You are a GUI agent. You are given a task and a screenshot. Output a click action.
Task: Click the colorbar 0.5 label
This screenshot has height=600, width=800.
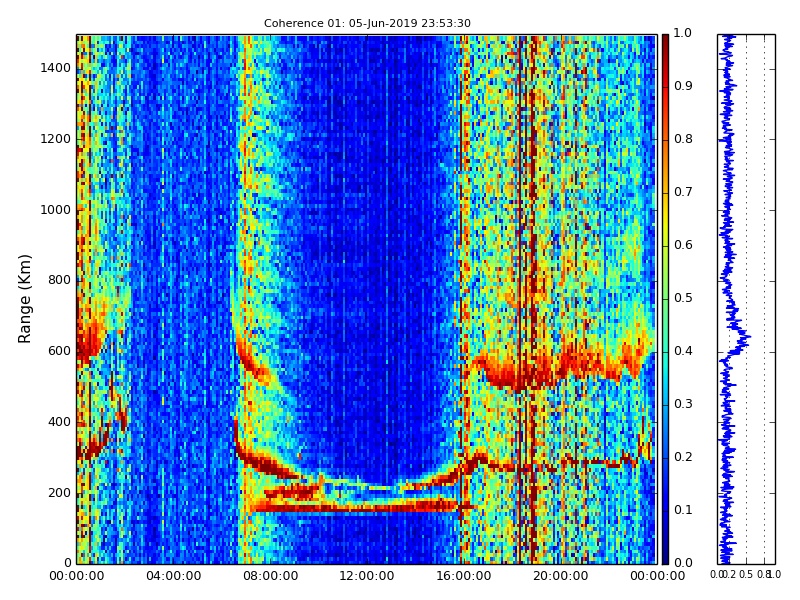coord(683,298)
